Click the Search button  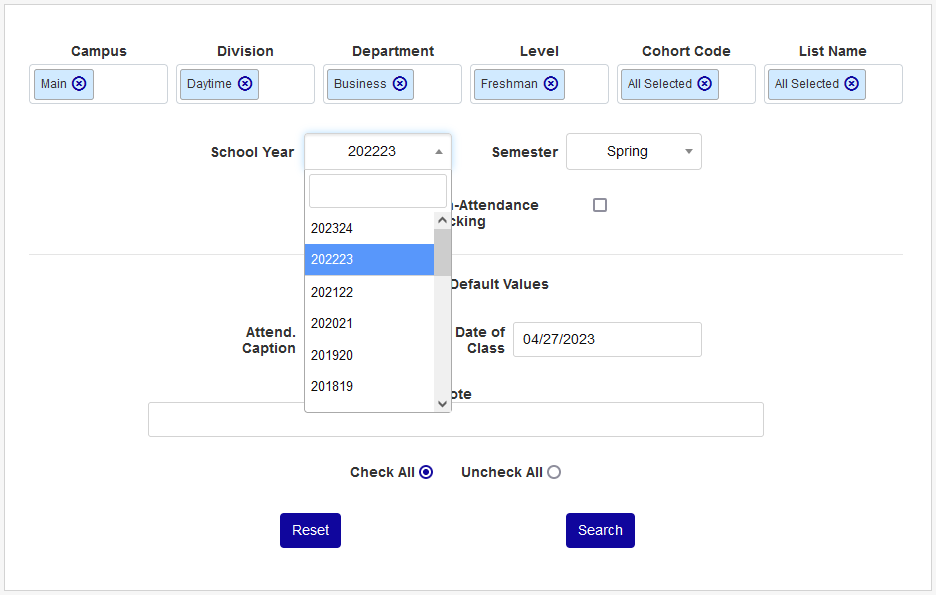600,530
